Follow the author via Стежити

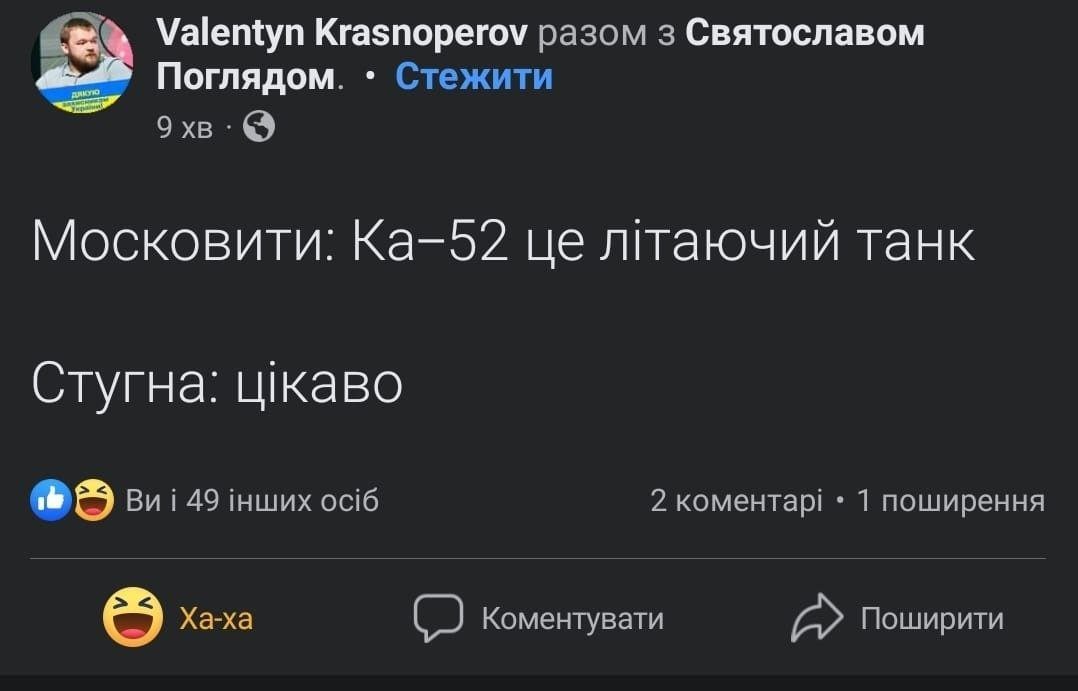pos(474,76)
